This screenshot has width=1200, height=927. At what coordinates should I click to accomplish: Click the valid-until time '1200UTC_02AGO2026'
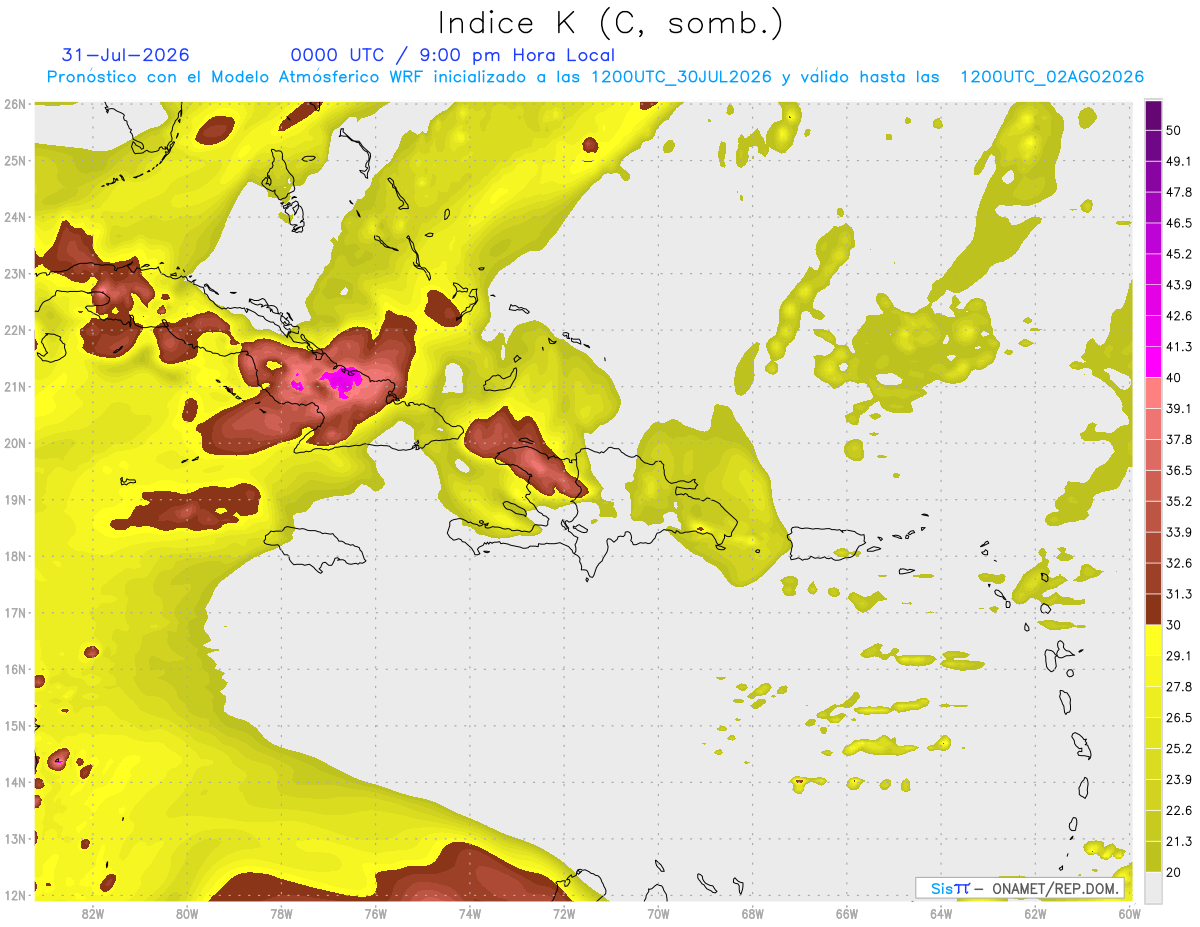coord(1052,77)
